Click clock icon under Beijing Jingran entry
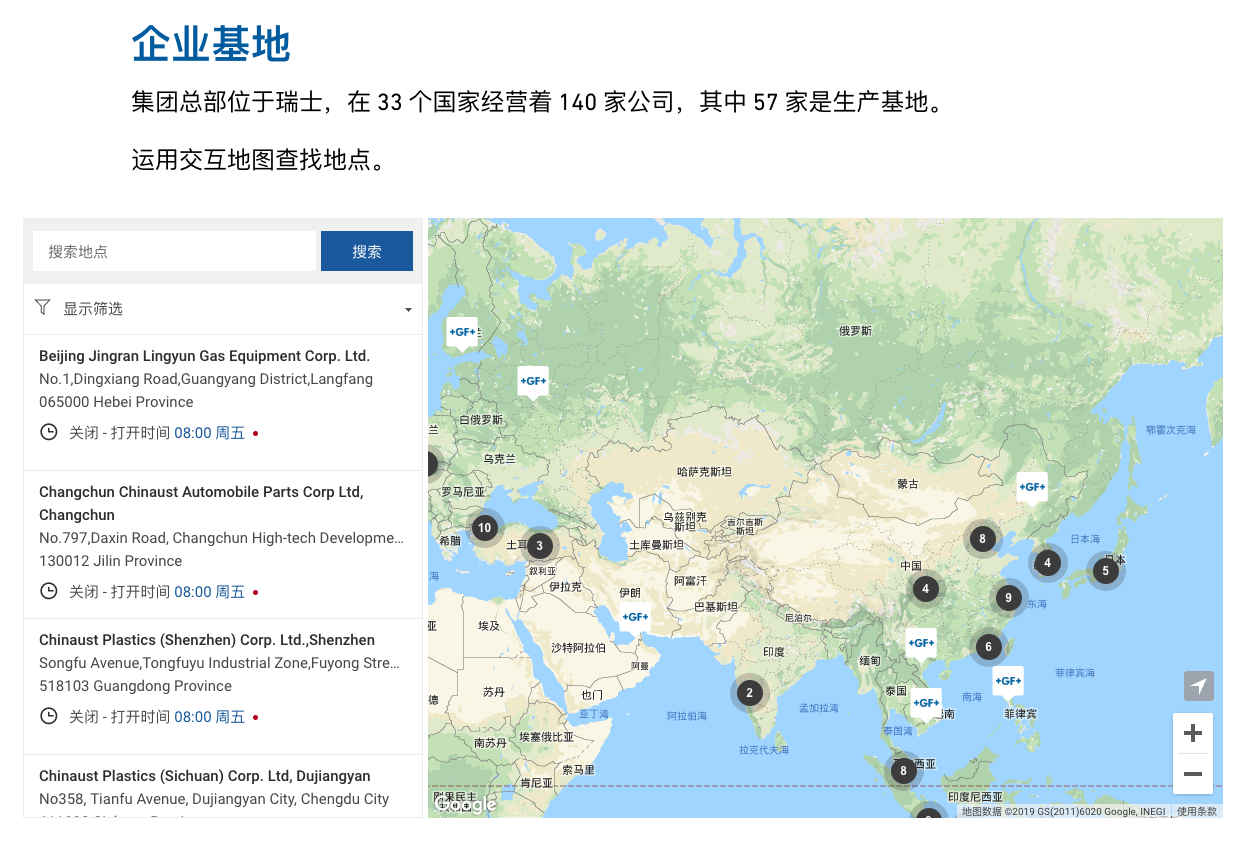 click(48, 433)
